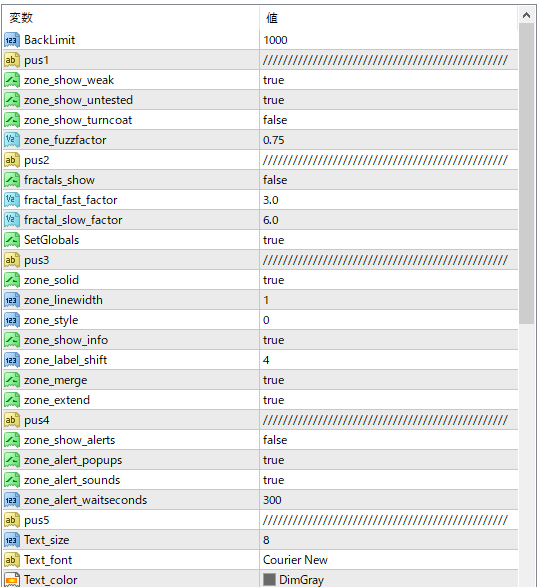This screenshot has height=587, width=540.
Task: Select the false value of zone_show_alerts
Action: click(x=275, y=440)
